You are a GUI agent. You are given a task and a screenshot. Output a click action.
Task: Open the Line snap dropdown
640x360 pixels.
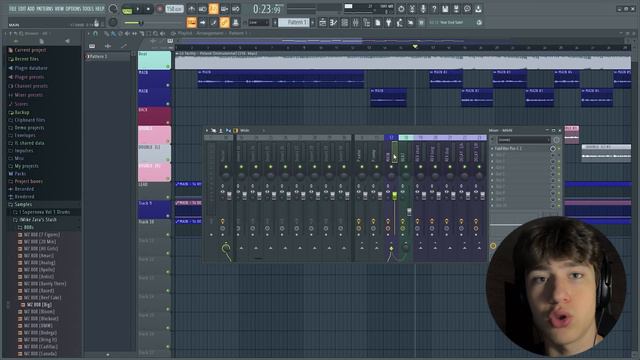[259, 22]
